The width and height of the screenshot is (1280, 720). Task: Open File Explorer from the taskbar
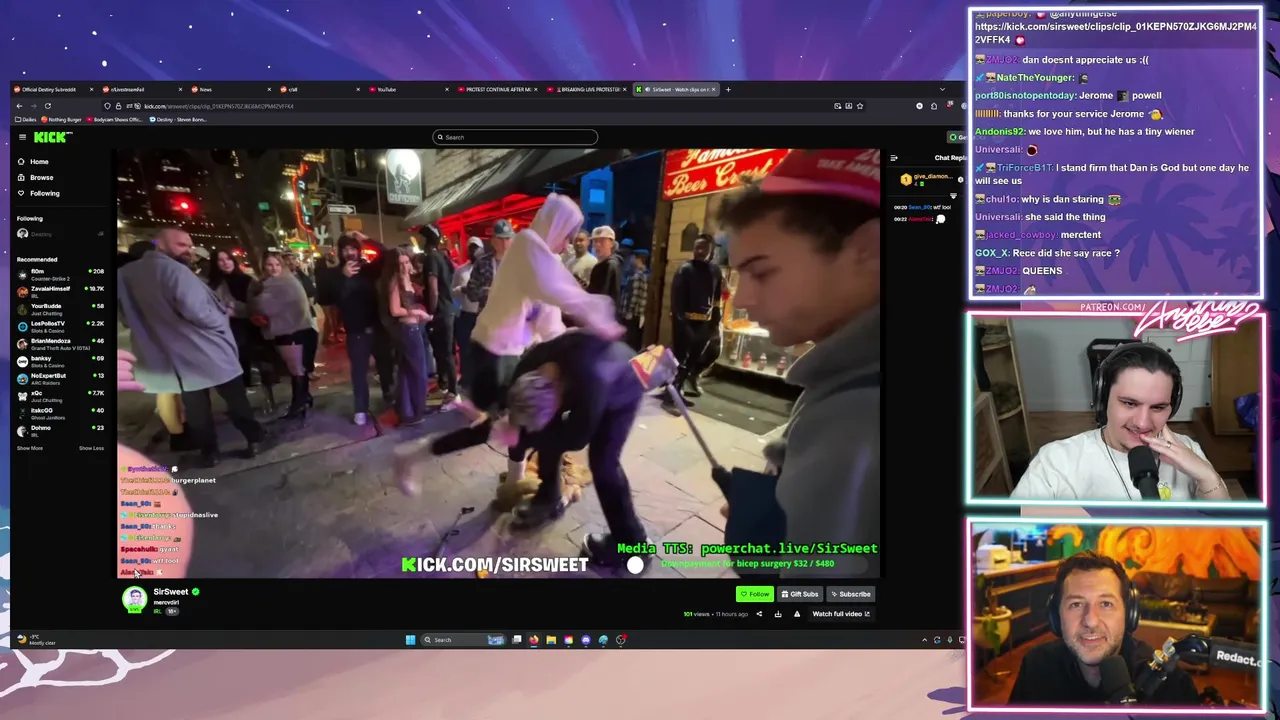(x=551, y=640)
